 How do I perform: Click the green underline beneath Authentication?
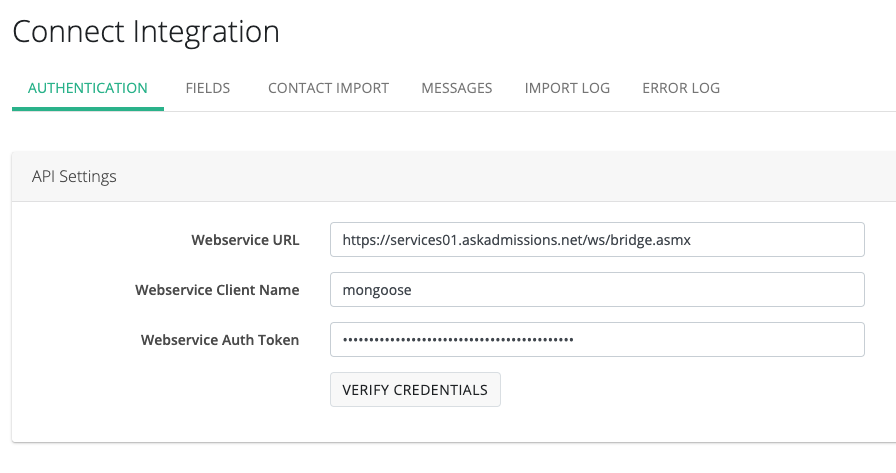click(88, 109)
